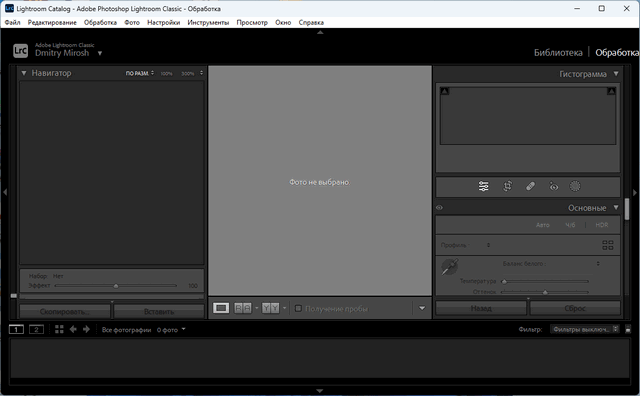Collapse the left panel group arrow
The width and height of the screenshot is (640, 396).
click(5, 192)
